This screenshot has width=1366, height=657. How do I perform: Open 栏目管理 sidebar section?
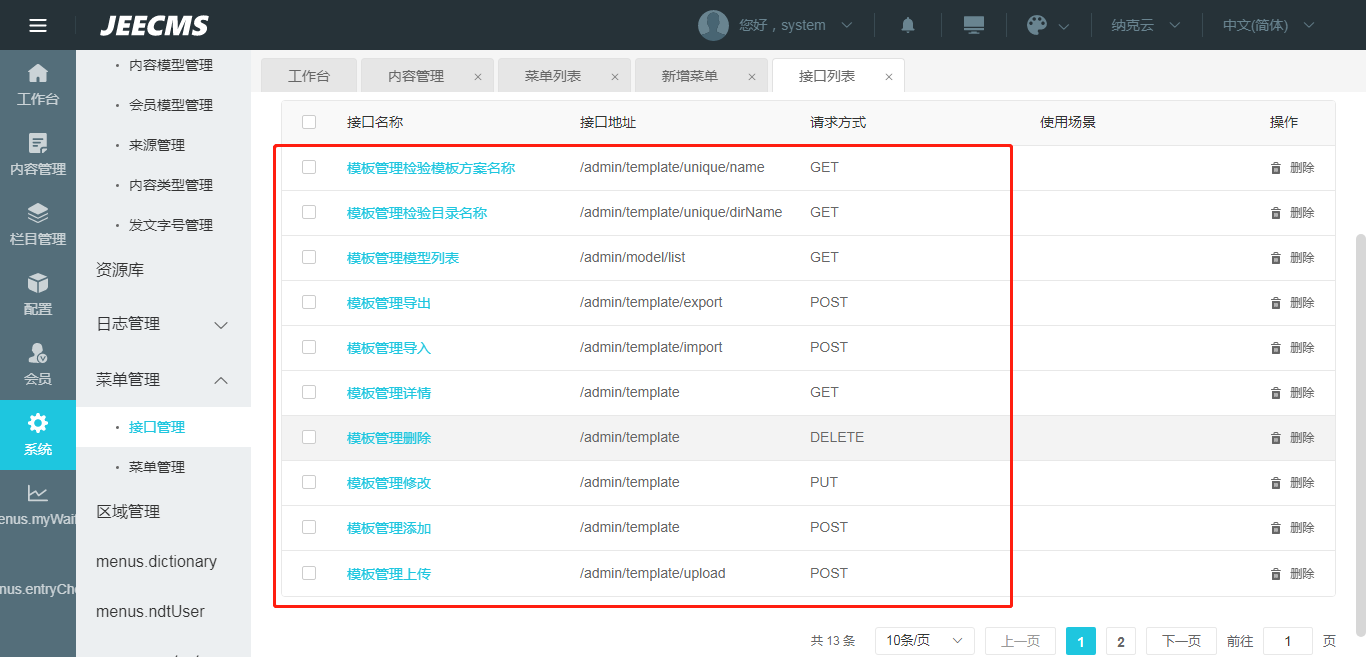[x=38, y=225]
